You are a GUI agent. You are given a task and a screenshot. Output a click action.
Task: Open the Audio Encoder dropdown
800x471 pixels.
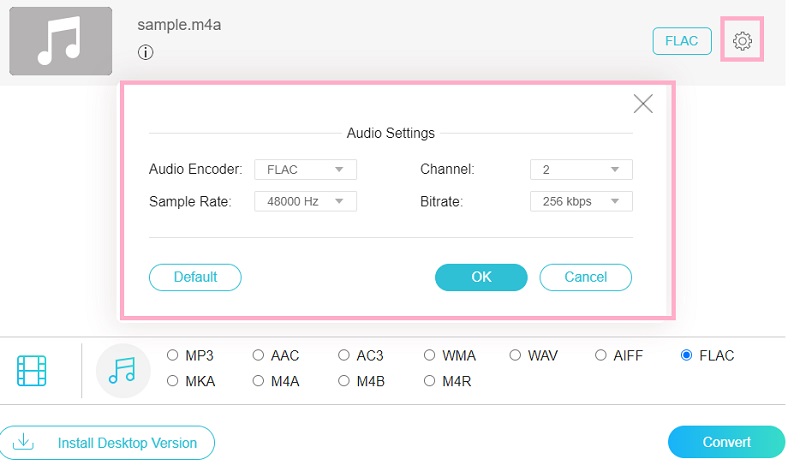tap(305, 170)
